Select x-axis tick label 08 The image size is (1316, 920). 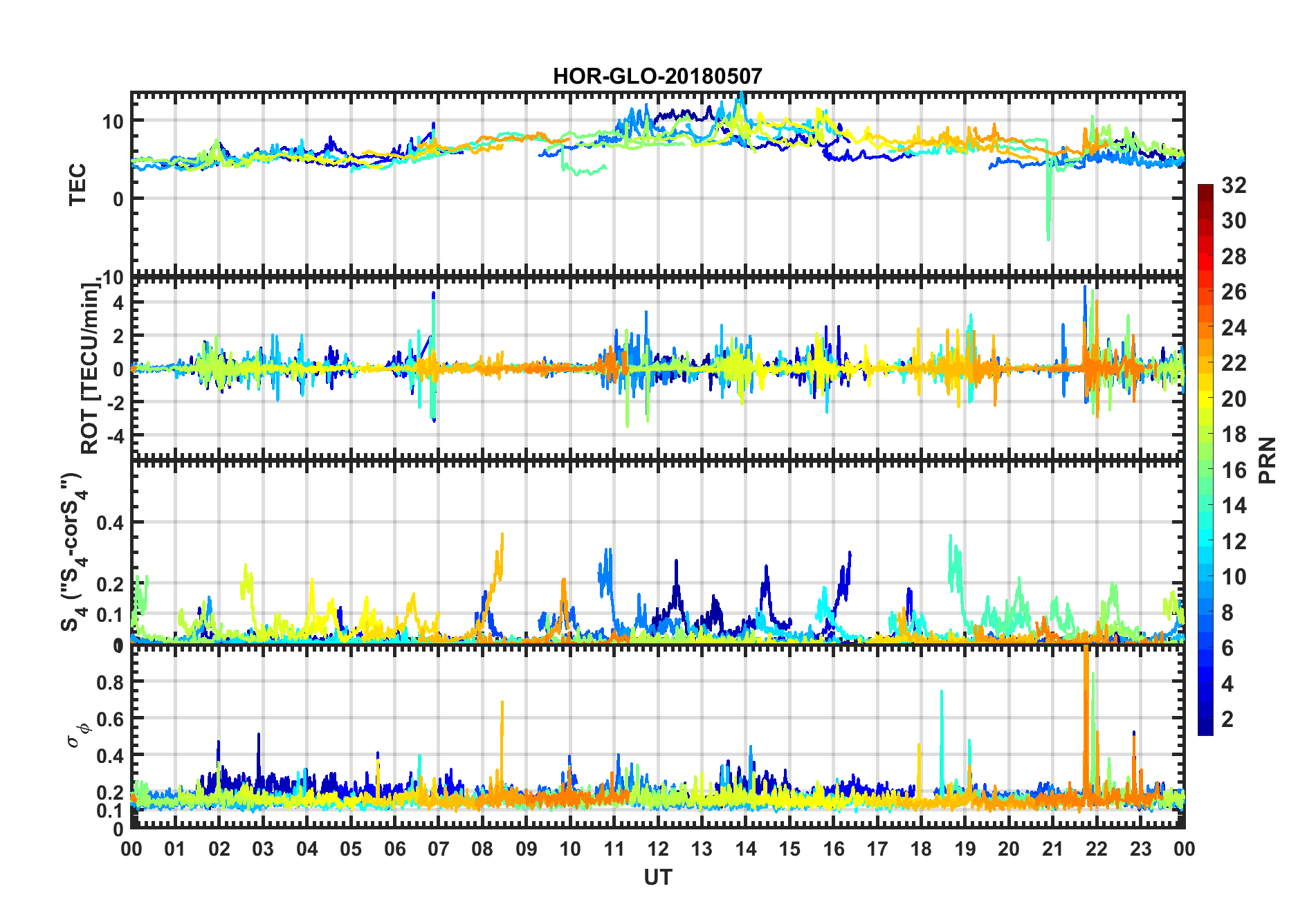coord(482,849)
